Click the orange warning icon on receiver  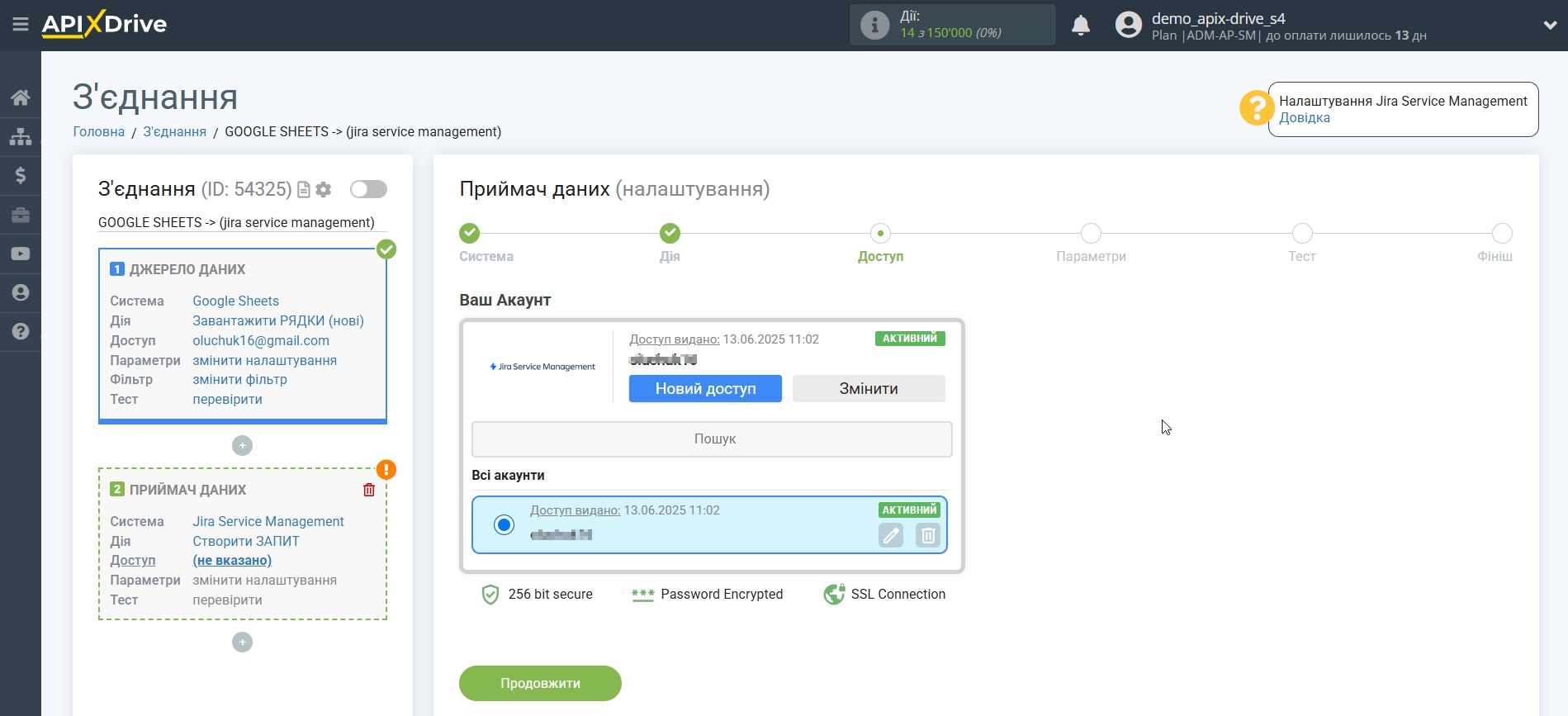[386, 470]
